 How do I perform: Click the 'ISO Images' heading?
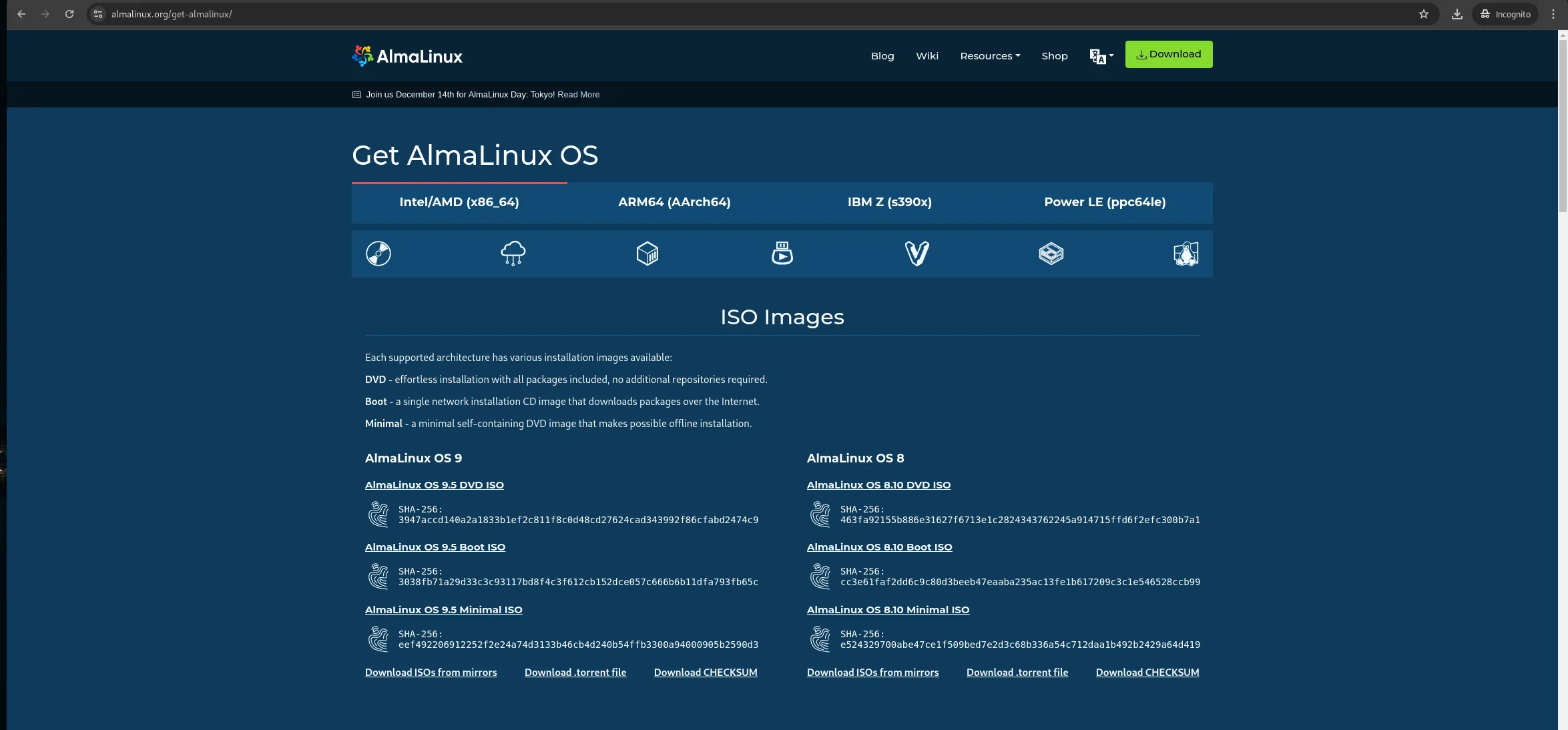point(782,317)
